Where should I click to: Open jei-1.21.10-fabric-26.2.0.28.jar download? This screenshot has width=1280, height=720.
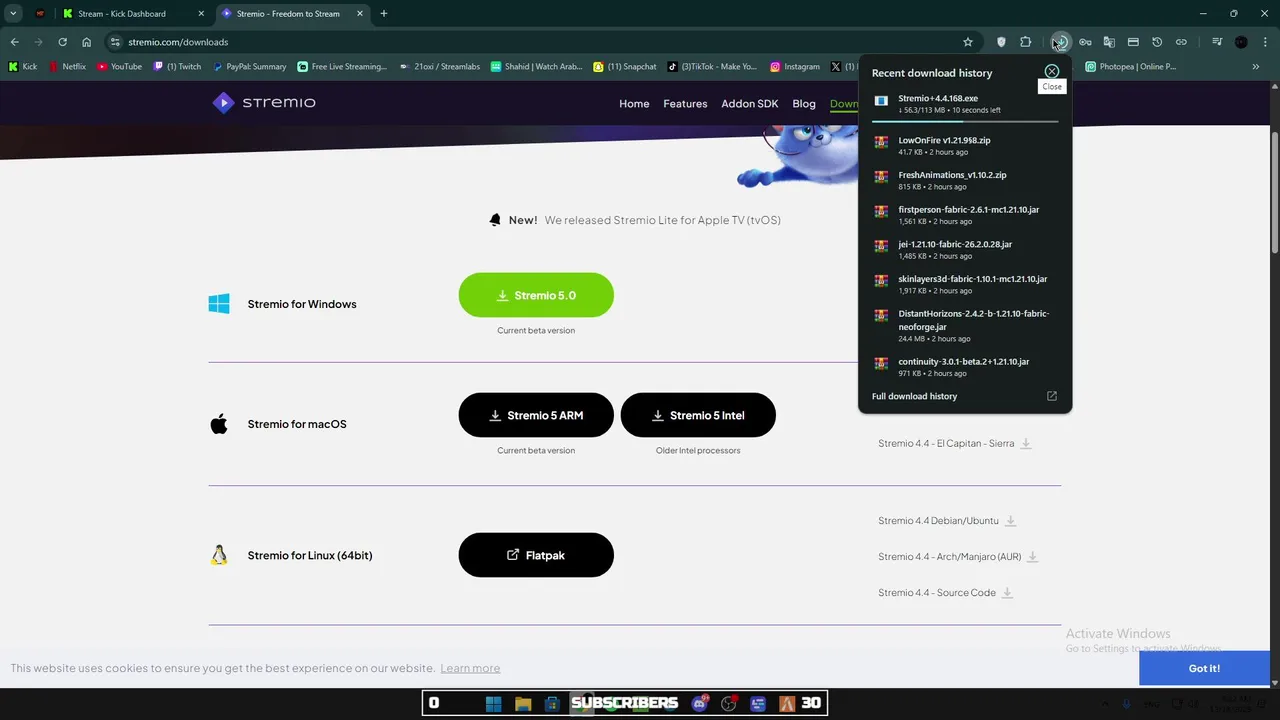(965, 249)
